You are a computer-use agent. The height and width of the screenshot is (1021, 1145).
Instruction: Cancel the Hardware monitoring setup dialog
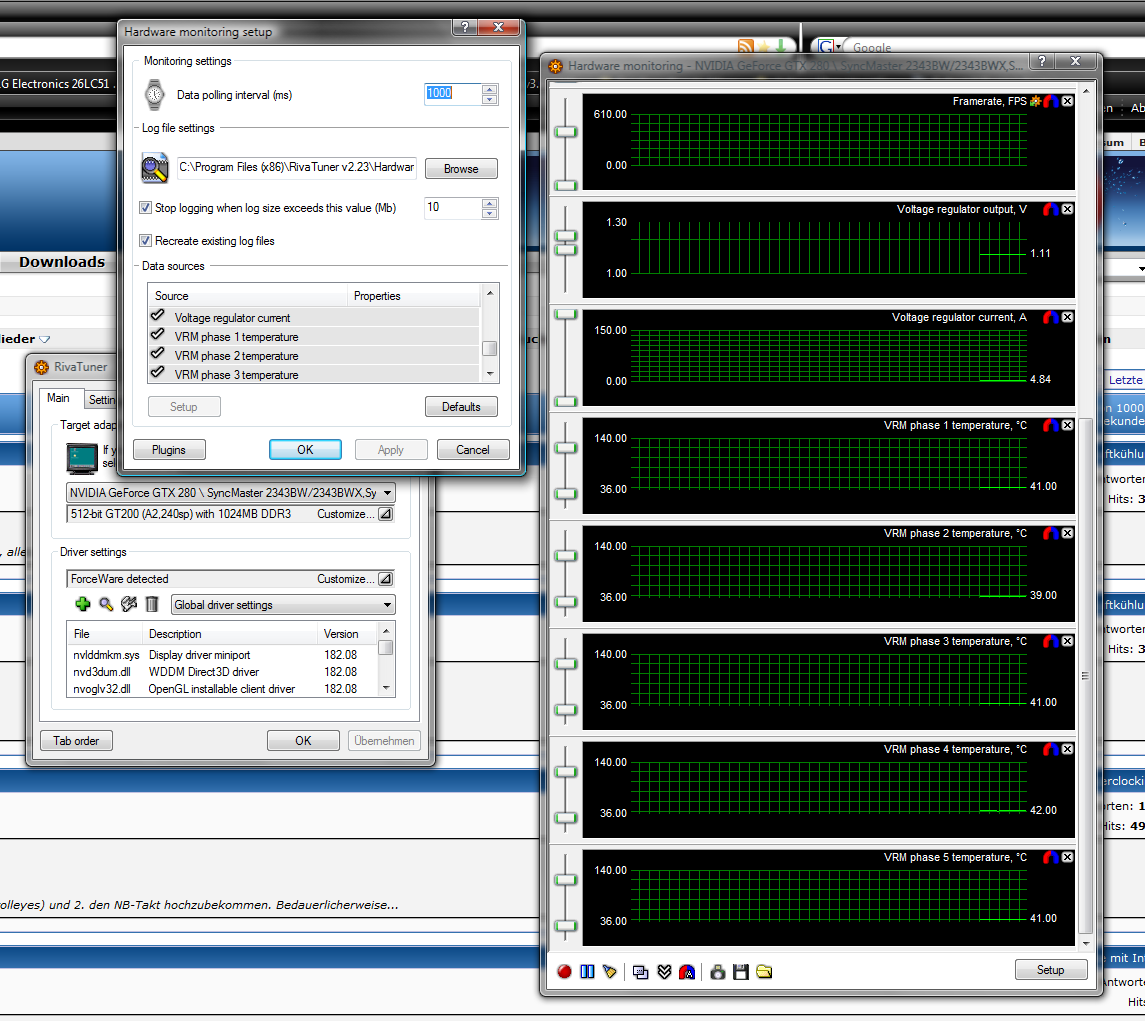[473, 450]
